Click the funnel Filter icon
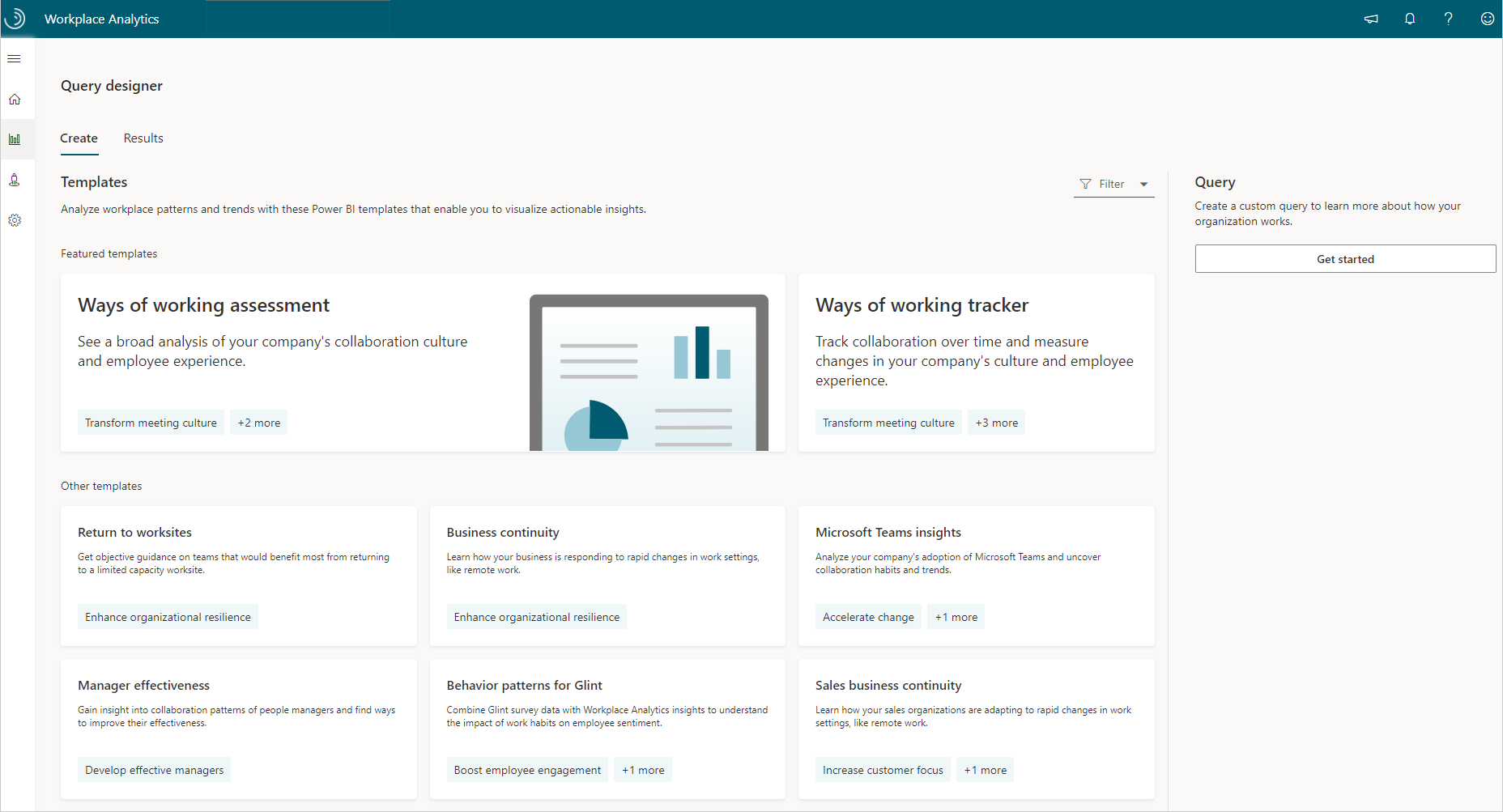The height and width of the screenshot is (812, 1503). pyautogui.click(x=1086, y=185)
